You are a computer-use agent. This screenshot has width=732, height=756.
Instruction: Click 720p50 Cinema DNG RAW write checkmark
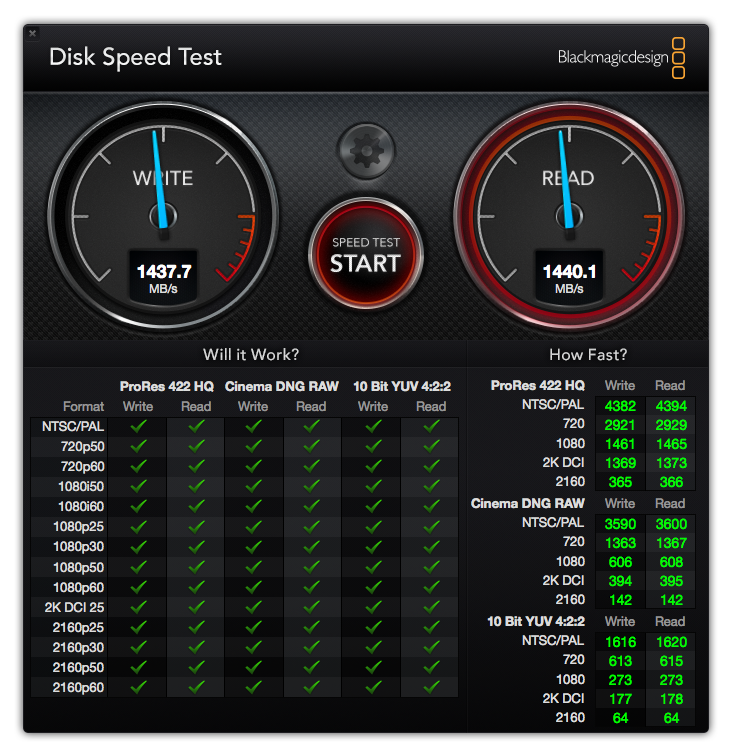(x=253, y=446)
